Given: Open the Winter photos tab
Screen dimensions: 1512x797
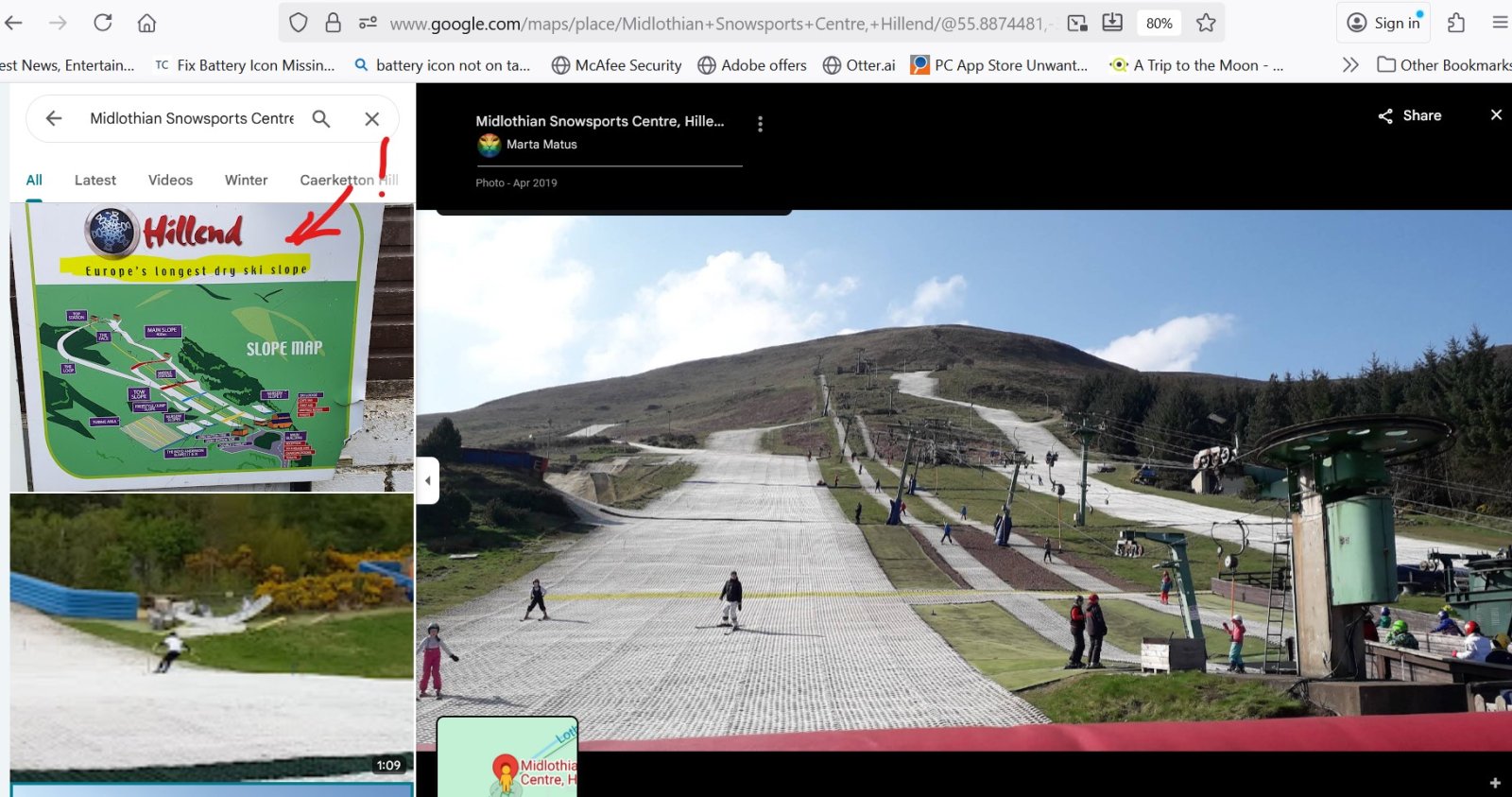Looking at the screenshot, I should [x=246, y=180].
